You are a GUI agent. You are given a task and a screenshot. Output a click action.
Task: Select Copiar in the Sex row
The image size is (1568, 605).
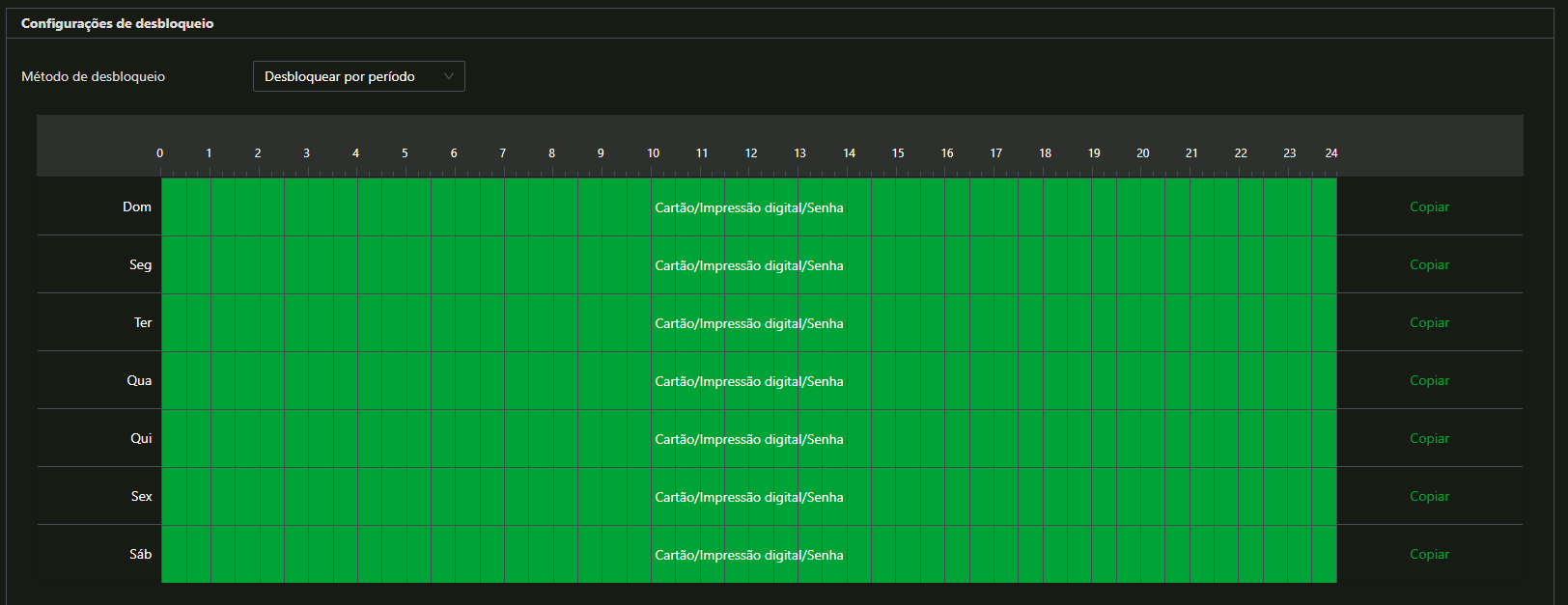[x=1429, y=496]
